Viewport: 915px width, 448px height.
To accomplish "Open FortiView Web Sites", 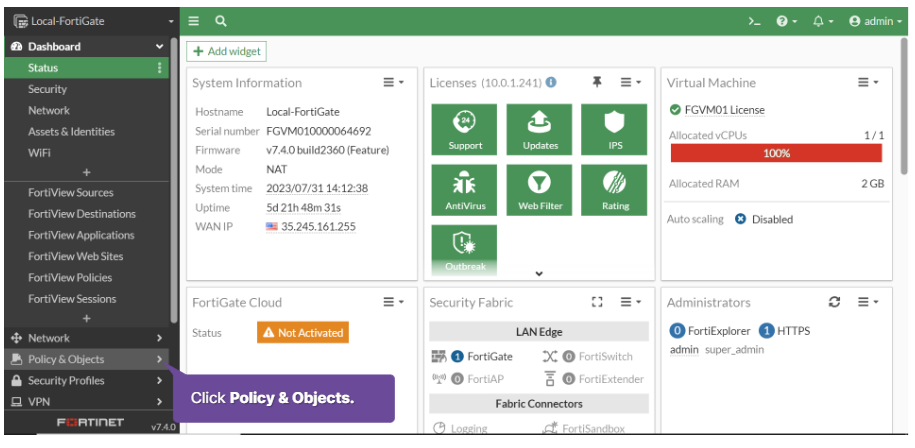I will 75,256.
